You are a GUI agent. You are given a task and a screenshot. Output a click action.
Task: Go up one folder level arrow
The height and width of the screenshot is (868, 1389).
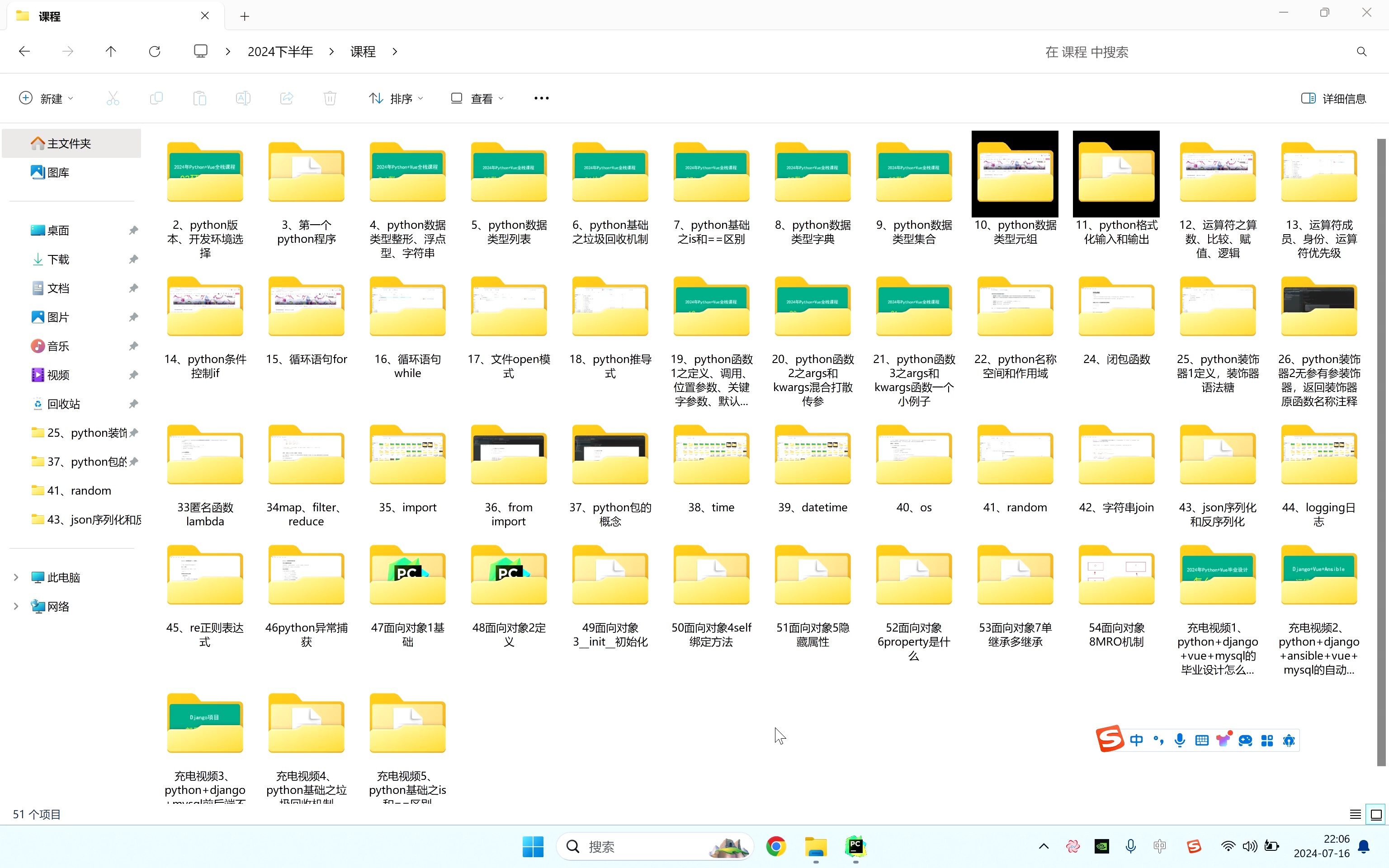tap(111, 52)
